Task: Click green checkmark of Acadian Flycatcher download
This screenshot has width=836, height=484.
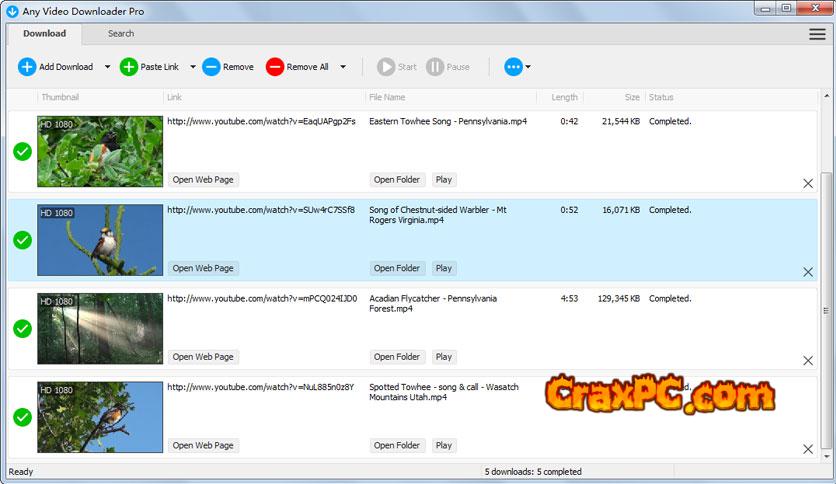Action: [22, 328]
